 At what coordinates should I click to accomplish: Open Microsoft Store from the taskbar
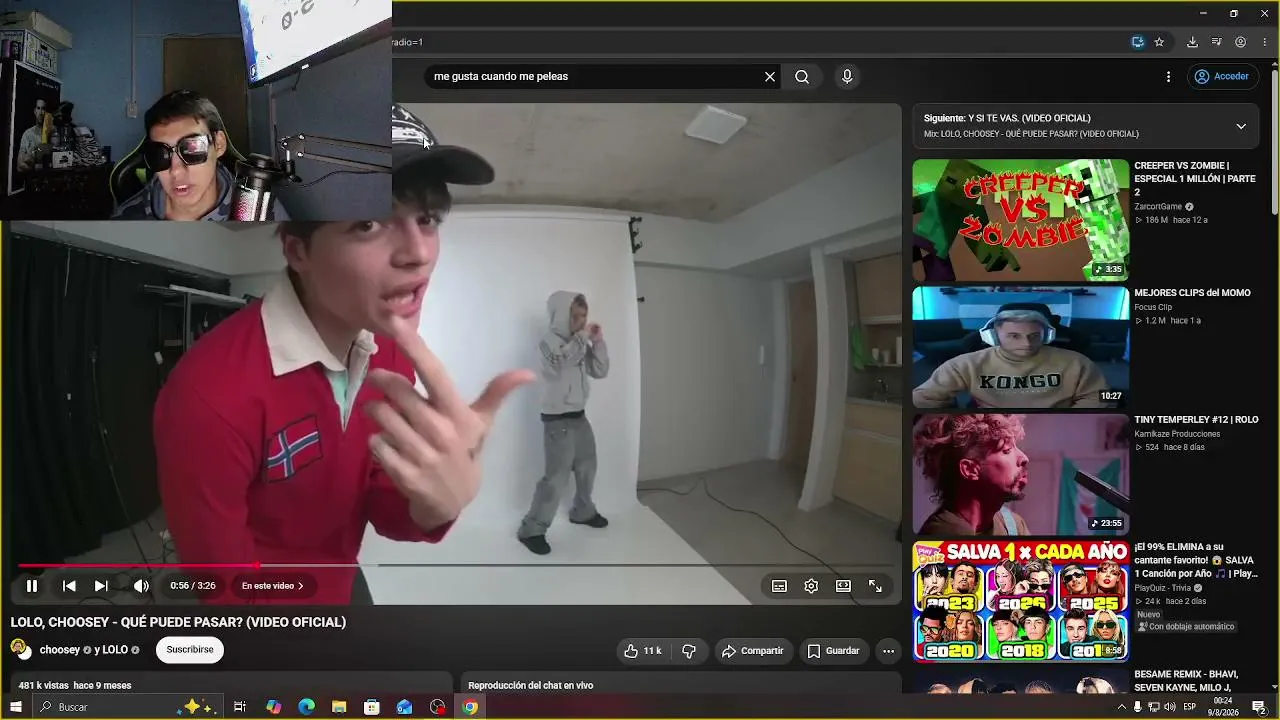pos(372,707)
